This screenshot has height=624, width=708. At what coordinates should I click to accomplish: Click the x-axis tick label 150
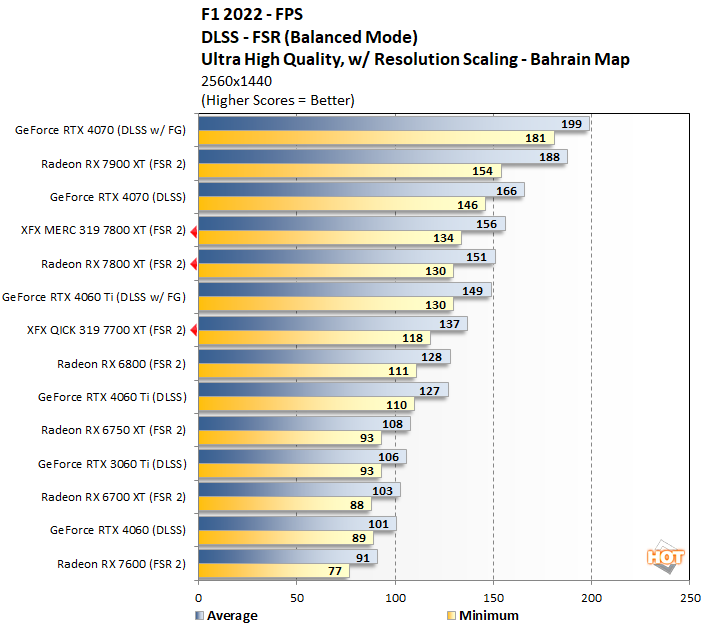[493, 598]
